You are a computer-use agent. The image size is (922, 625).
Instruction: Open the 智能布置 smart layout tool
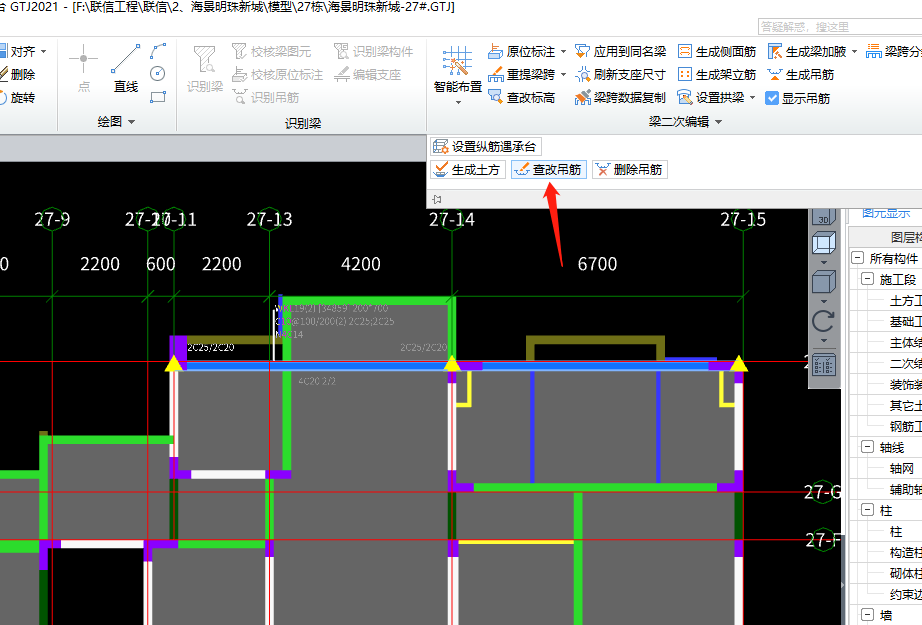457,69
